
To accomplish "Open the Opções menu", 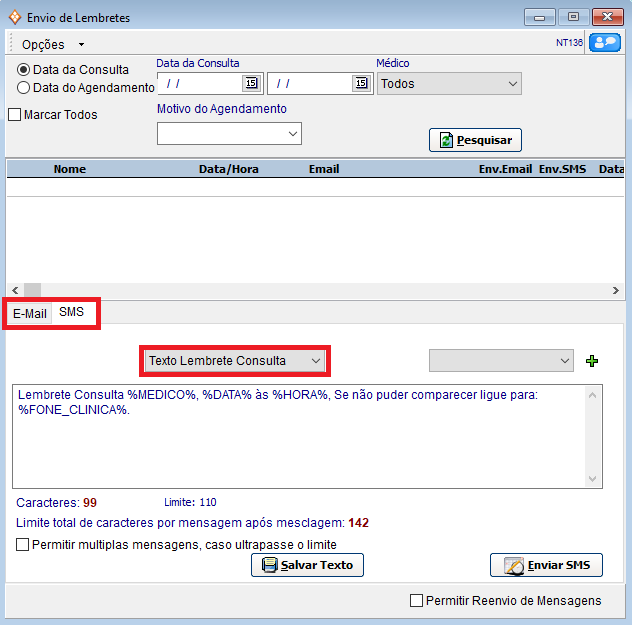I will (52, 44).
